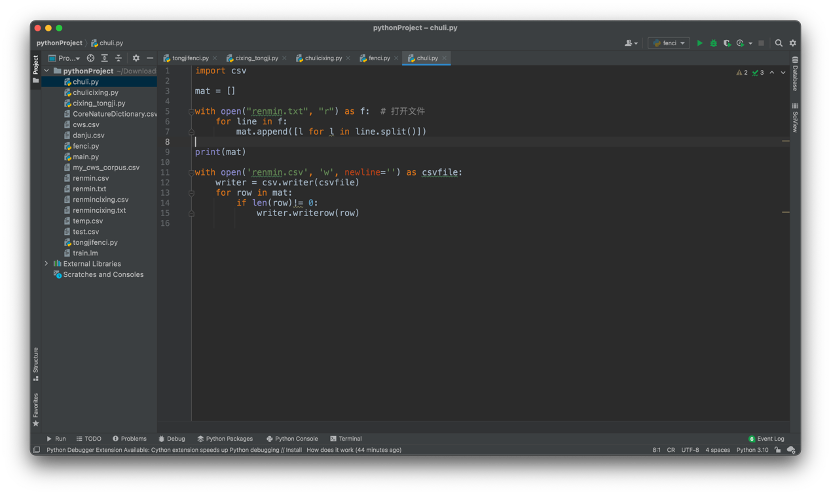The width and height of the screenshot is (832, 496).
Task: Expand all in the Project panel
Action: (105, 58)
